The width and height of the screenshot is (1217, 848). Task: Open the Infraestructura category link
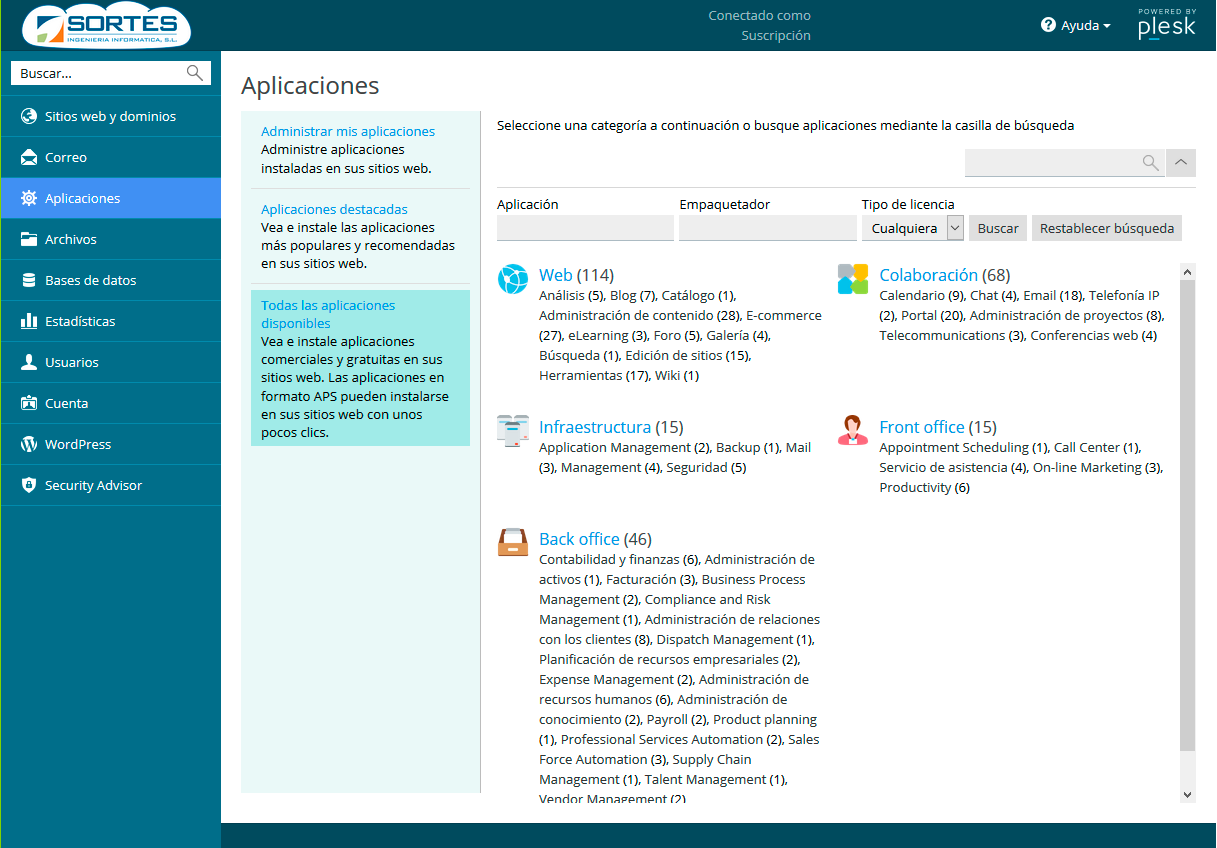(x=595, y=427)
